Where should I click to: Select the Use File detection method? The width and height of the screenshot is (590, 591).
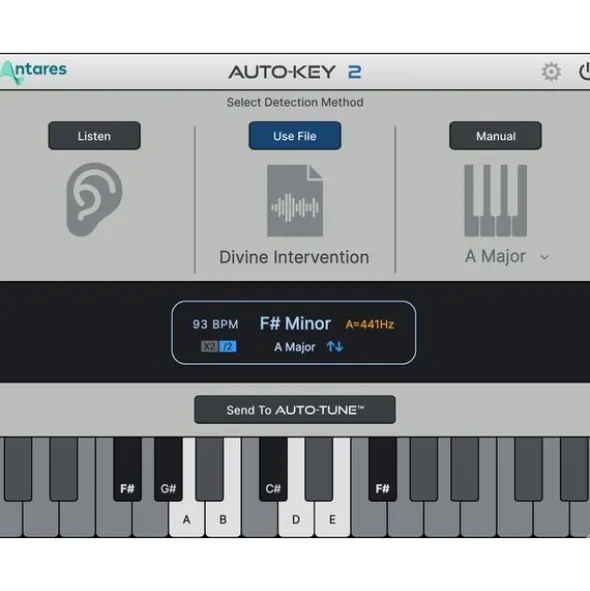tap(295, 136)
